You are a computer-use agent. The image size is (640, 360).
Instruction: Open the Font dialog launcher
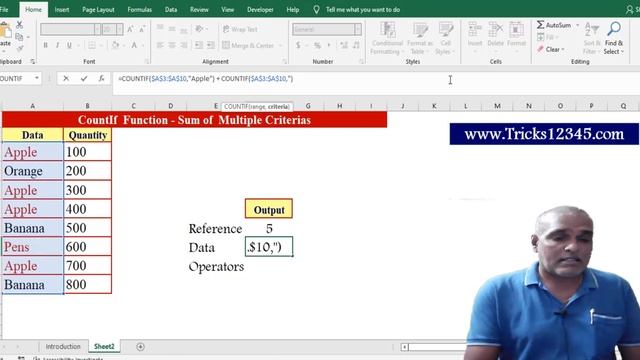[147, 61]
